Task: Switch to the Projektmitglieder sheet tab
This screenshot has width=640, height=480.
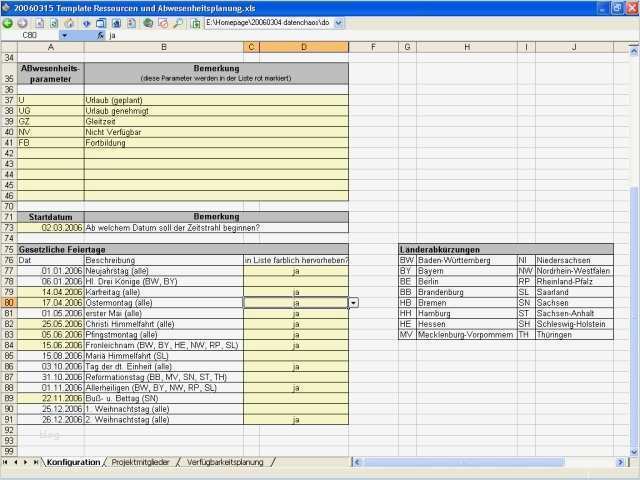Action: coord(140,462)
